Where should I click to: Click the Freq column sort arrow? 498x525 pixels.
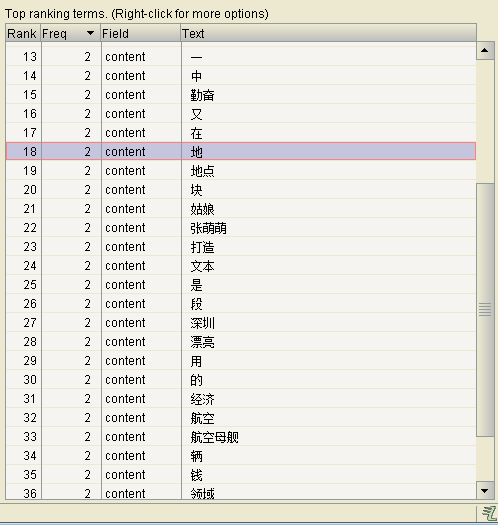(90, 33)
